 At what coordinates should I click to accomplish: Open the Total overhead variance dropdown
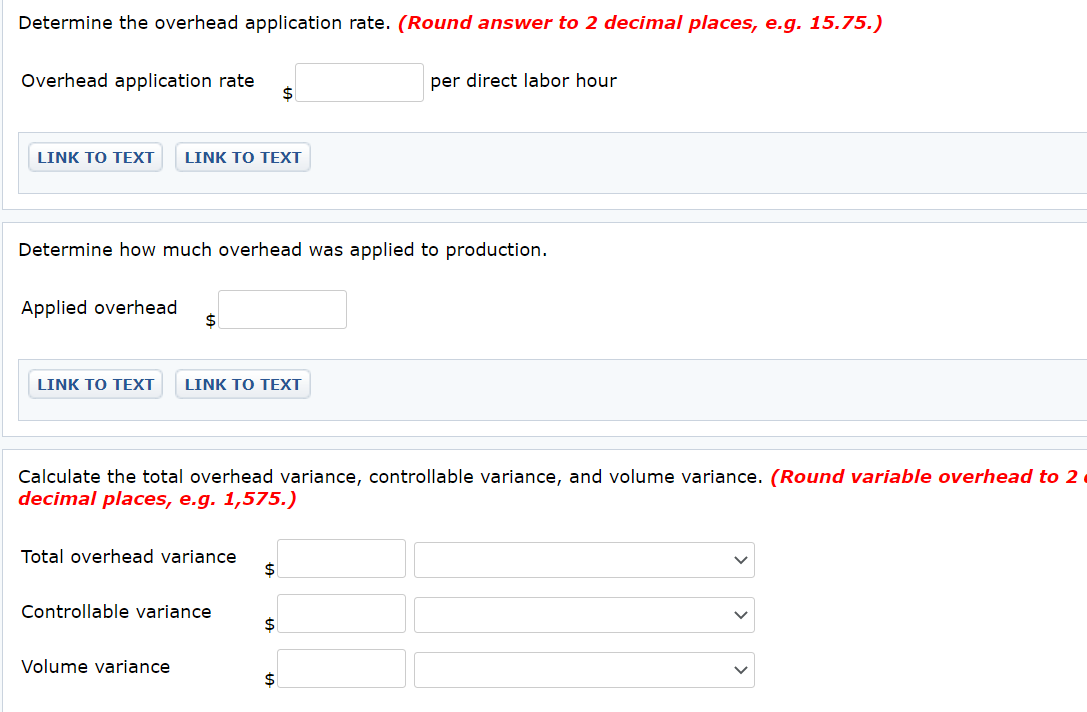(x=583, y=560)
